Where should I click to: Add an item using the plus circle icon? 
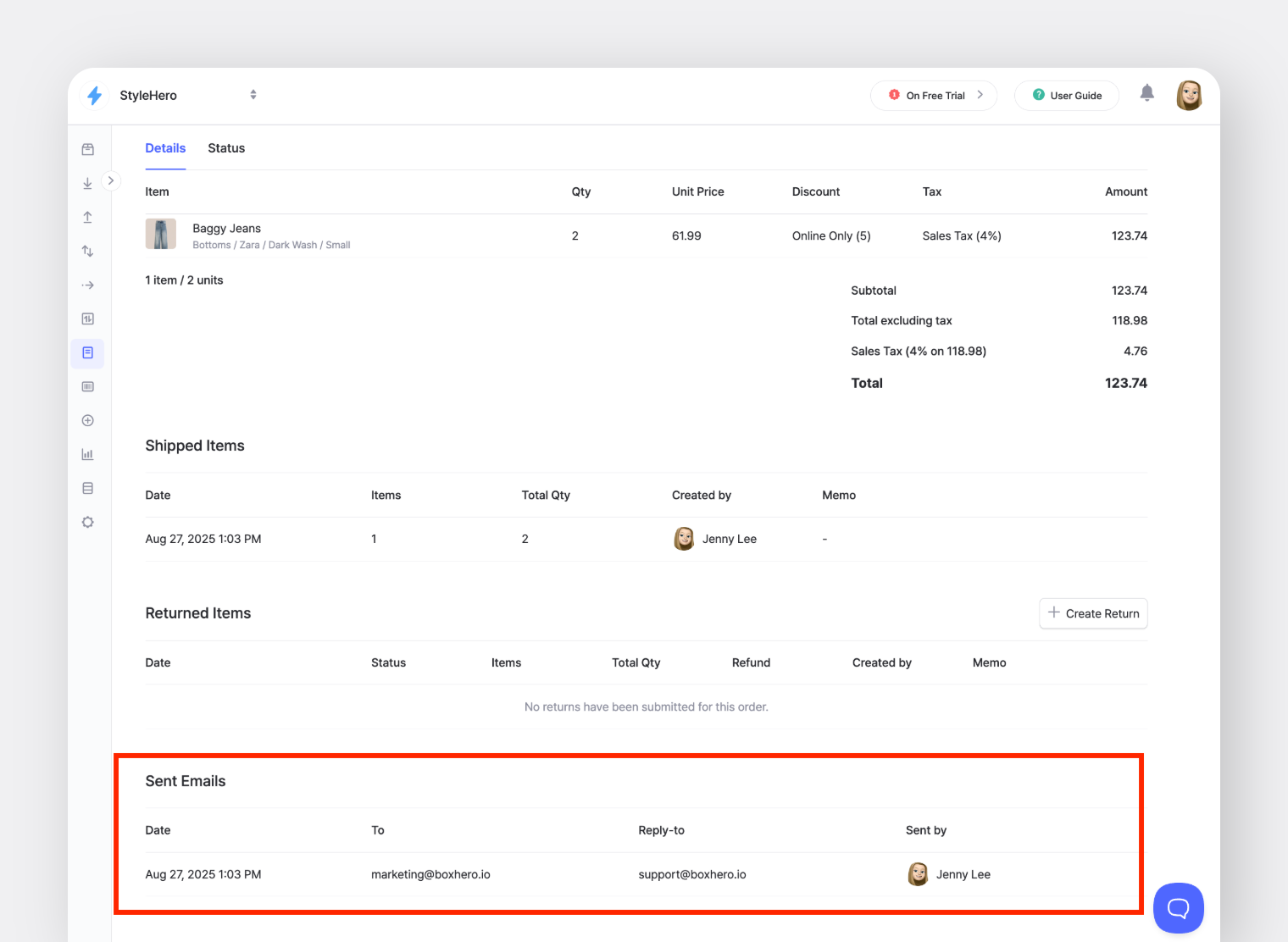coord(87,420)
